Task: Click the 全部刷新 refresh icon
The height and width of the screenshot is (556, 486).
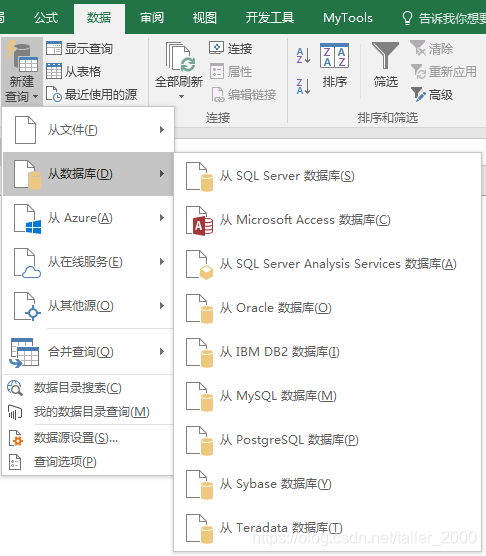Action: coord(180,57)
